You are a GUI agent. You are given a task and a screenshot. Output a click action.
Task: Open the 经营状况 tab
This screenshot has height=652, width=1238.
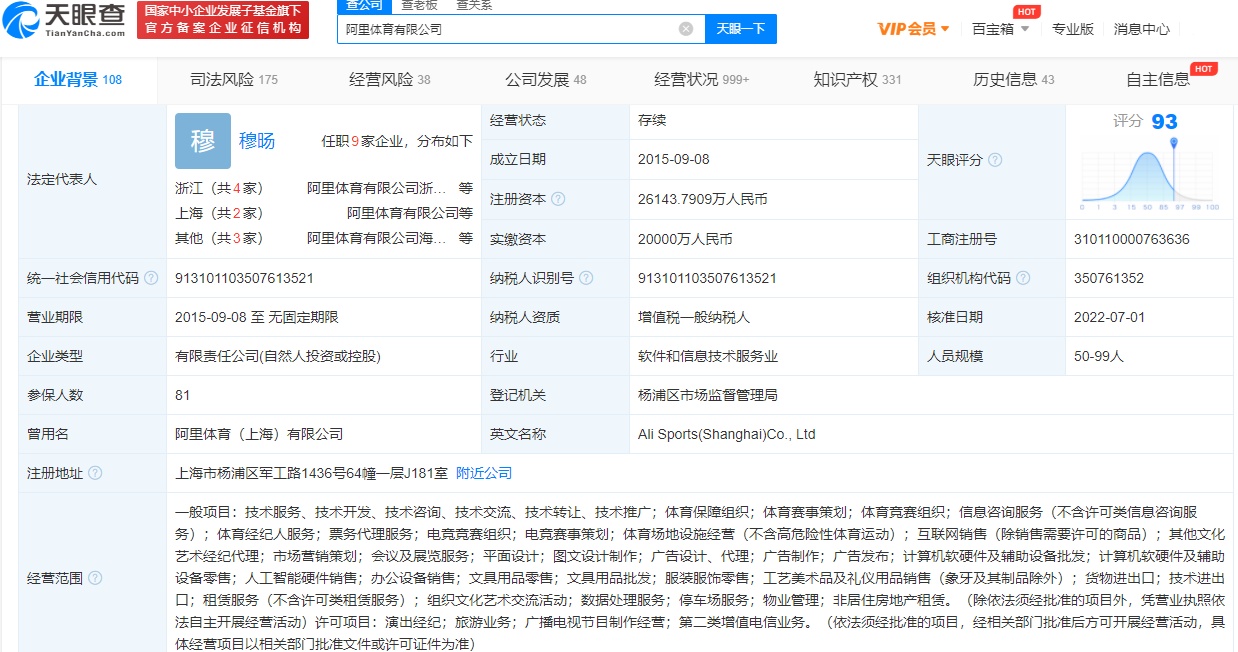click(x=702, y=79)
